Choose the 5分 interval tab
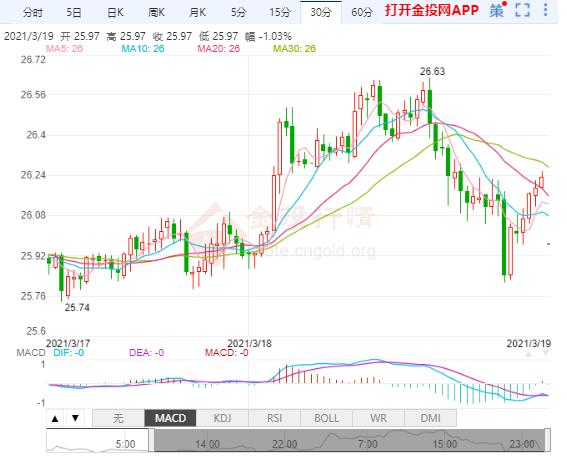 pyautogui.click(x=239, y=13)
